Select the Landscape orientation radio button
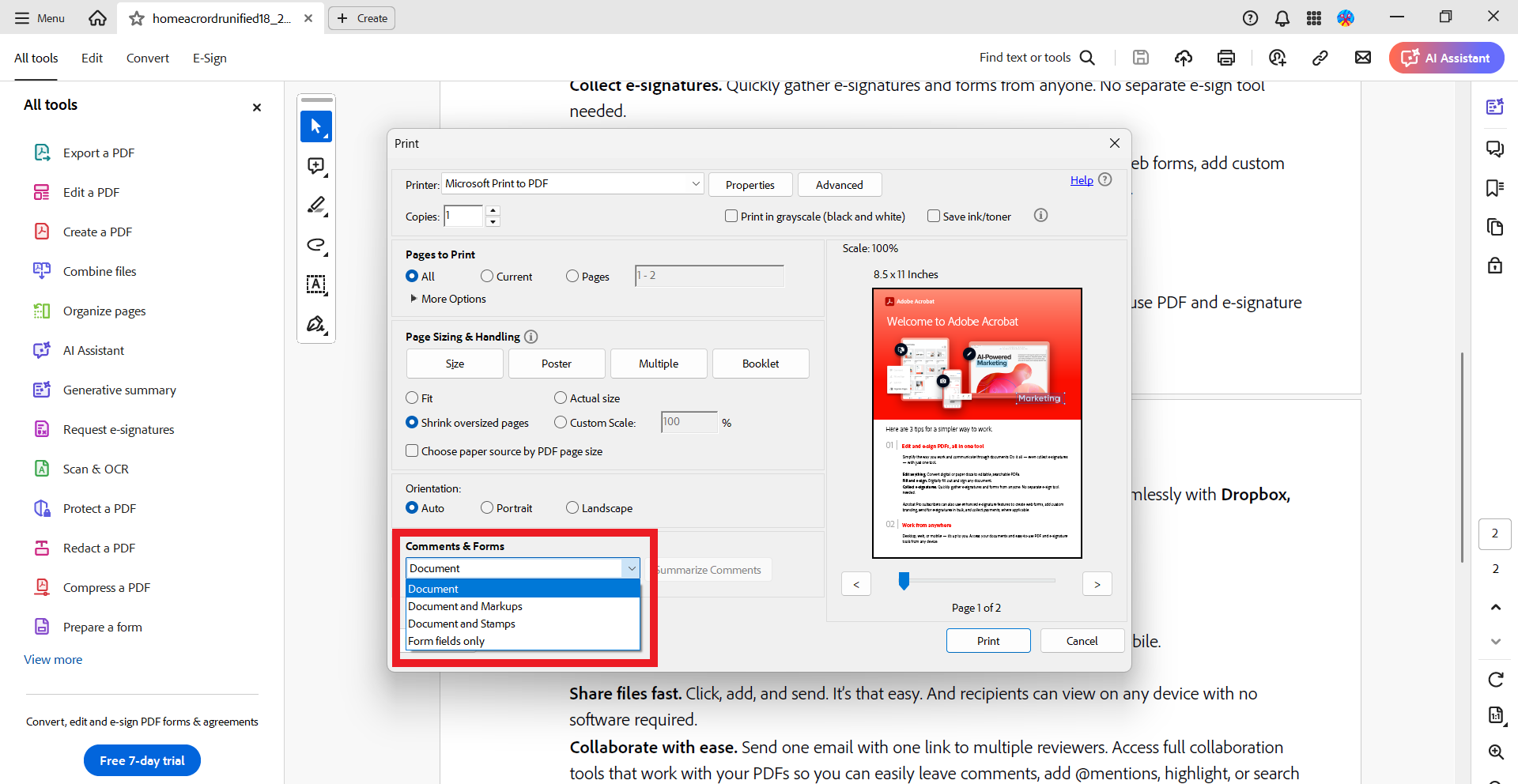 point(572,507)
